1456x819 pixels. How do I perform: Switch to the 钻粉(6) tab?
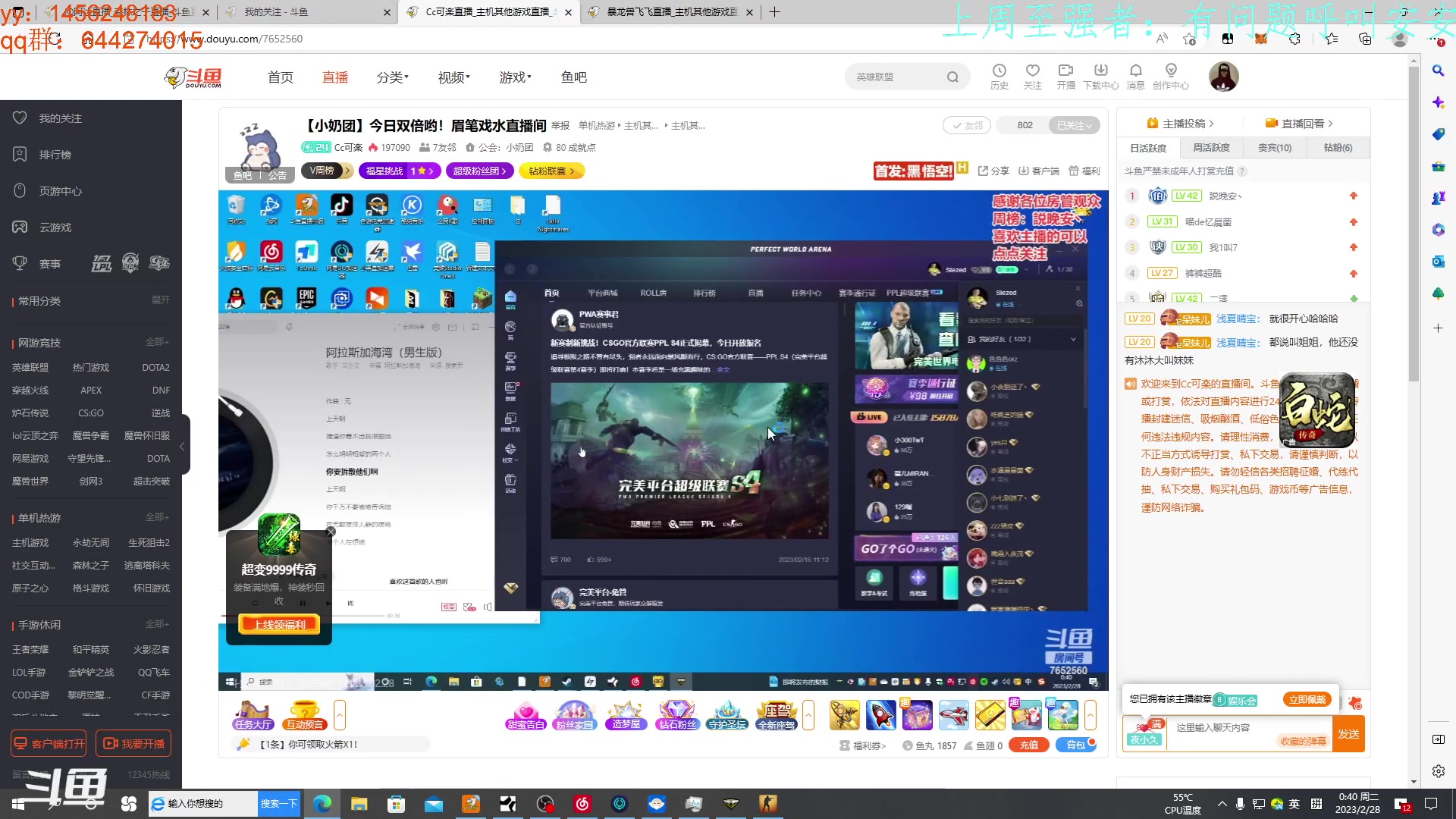1338,148
